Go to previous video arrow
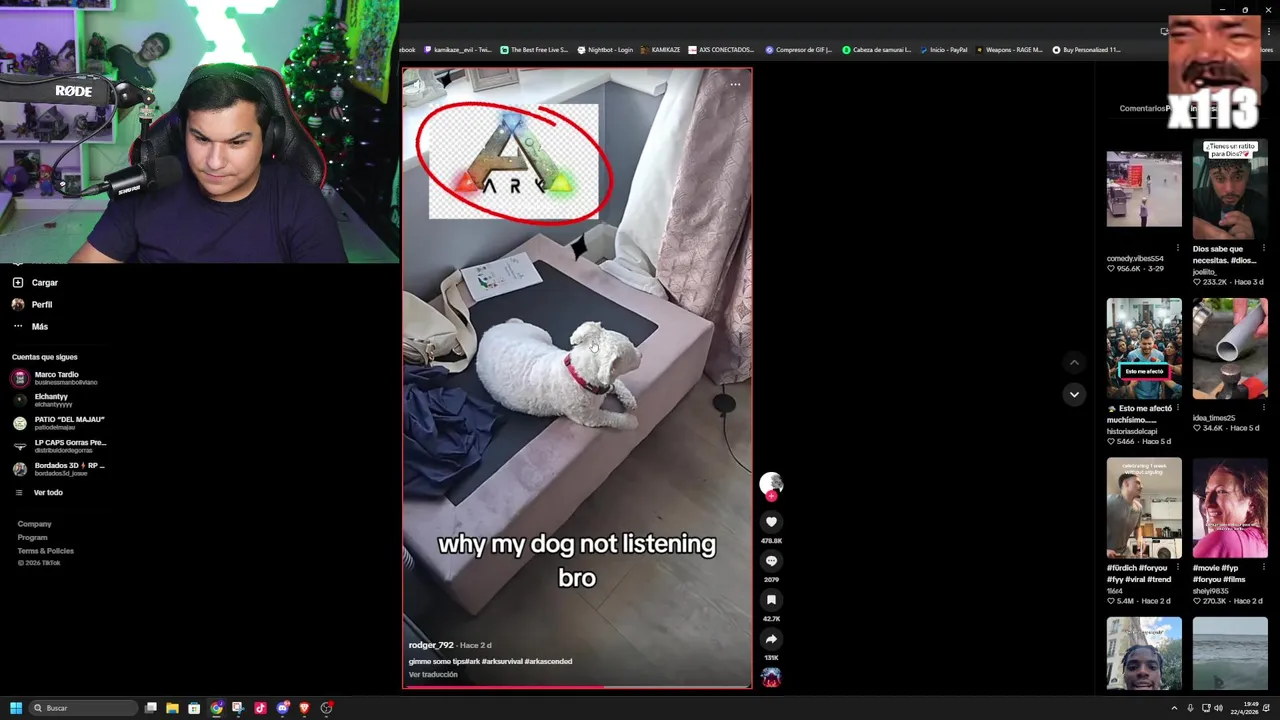Image resolution: width=1280 pixels, height=720 pixels. click(x=1074, y=363)
